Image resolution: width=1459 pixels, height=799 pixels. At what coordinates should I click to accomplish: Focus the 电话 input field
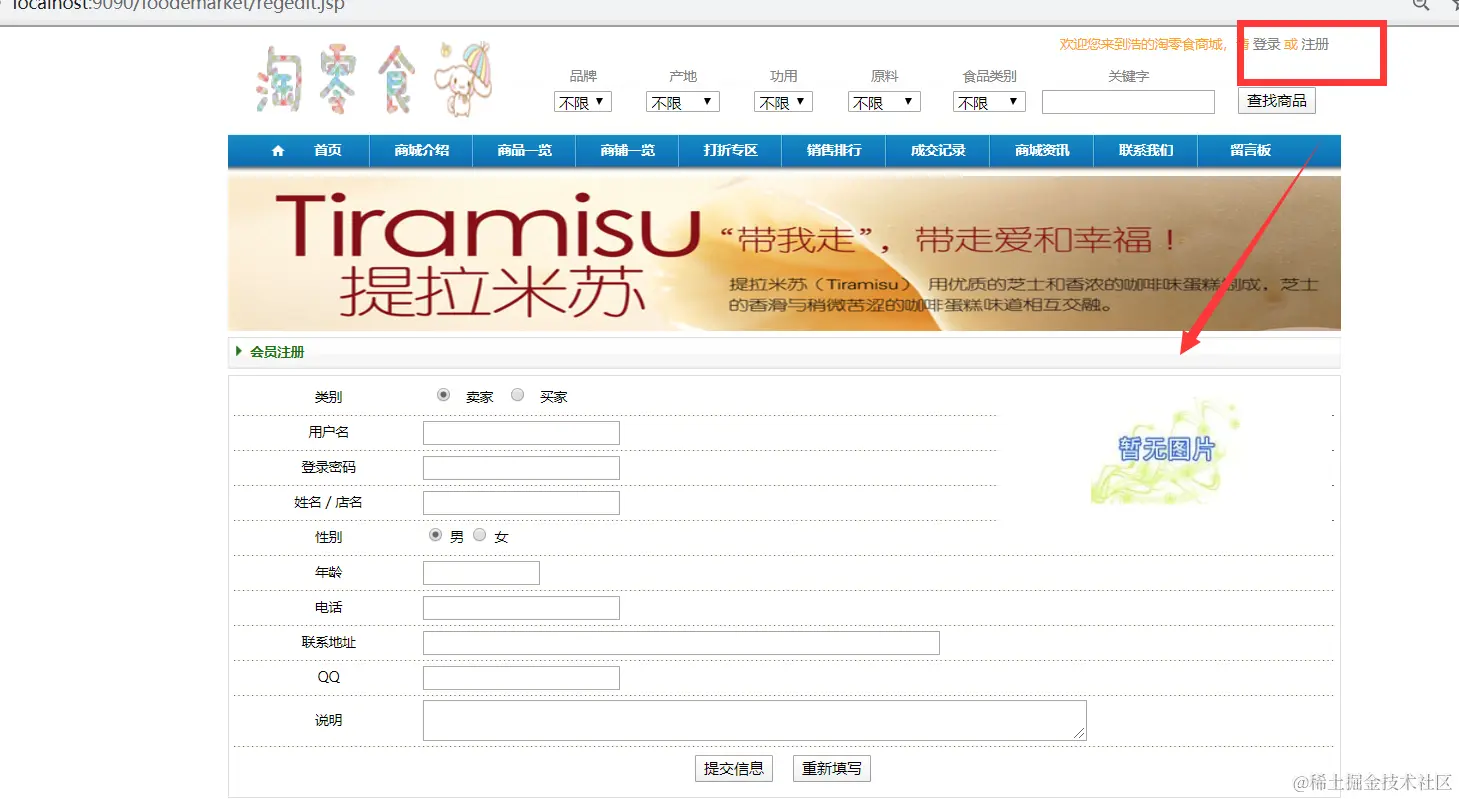click(521, 608)
